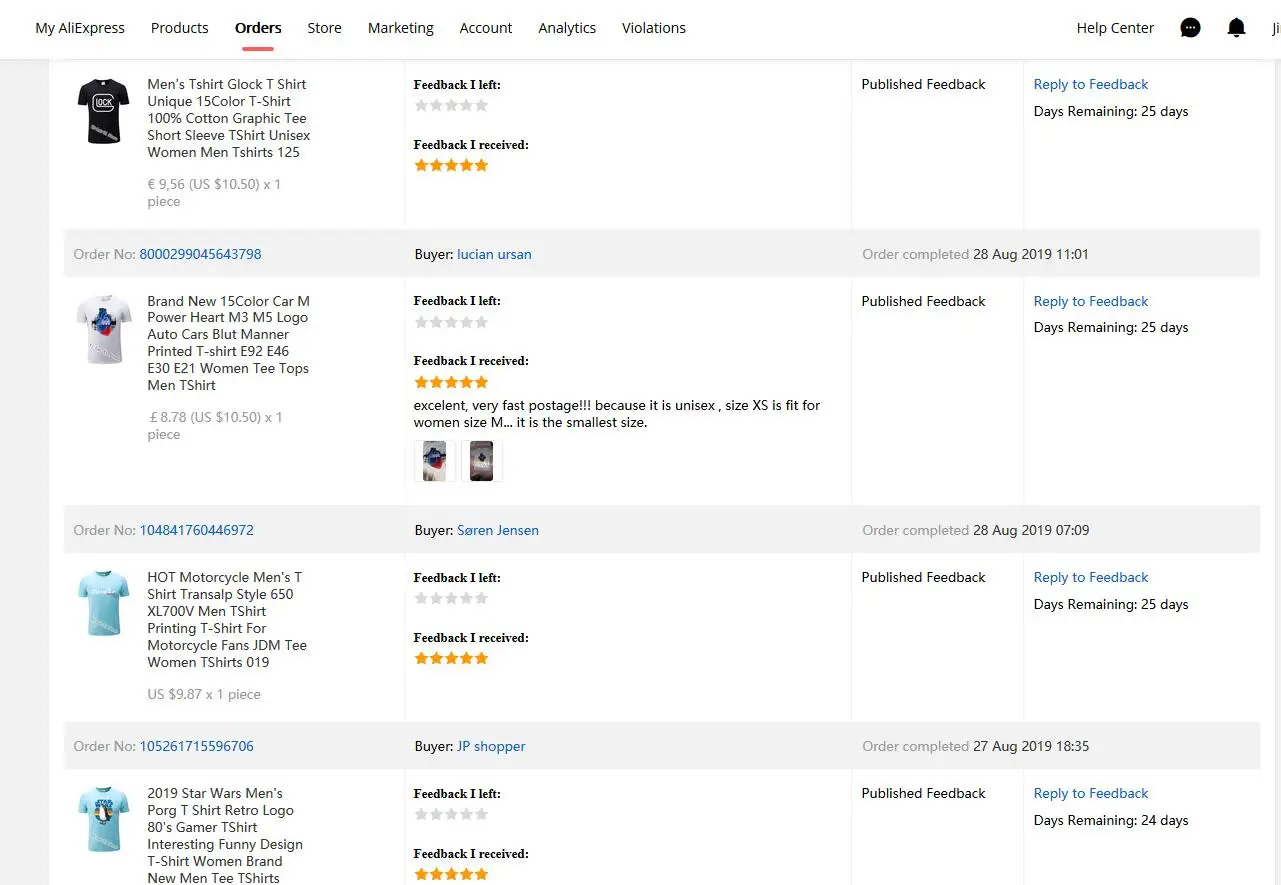Click Reply to Feedback for Transalp shirt order
Viewport: 1281px width, 885px height.
point(1090,577)
